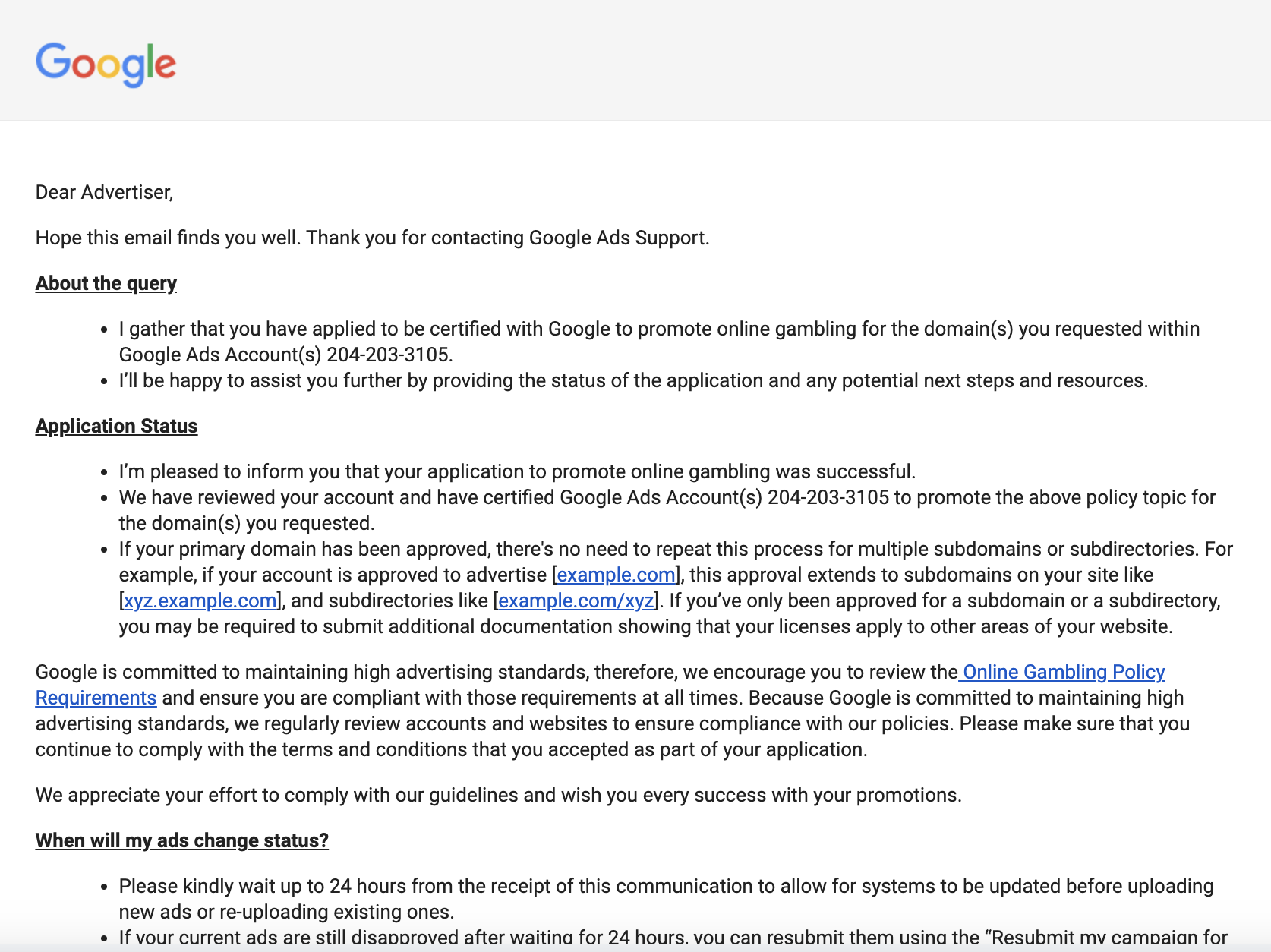Click the "I'll be happy to assist" bullet

tap(632, 381)
